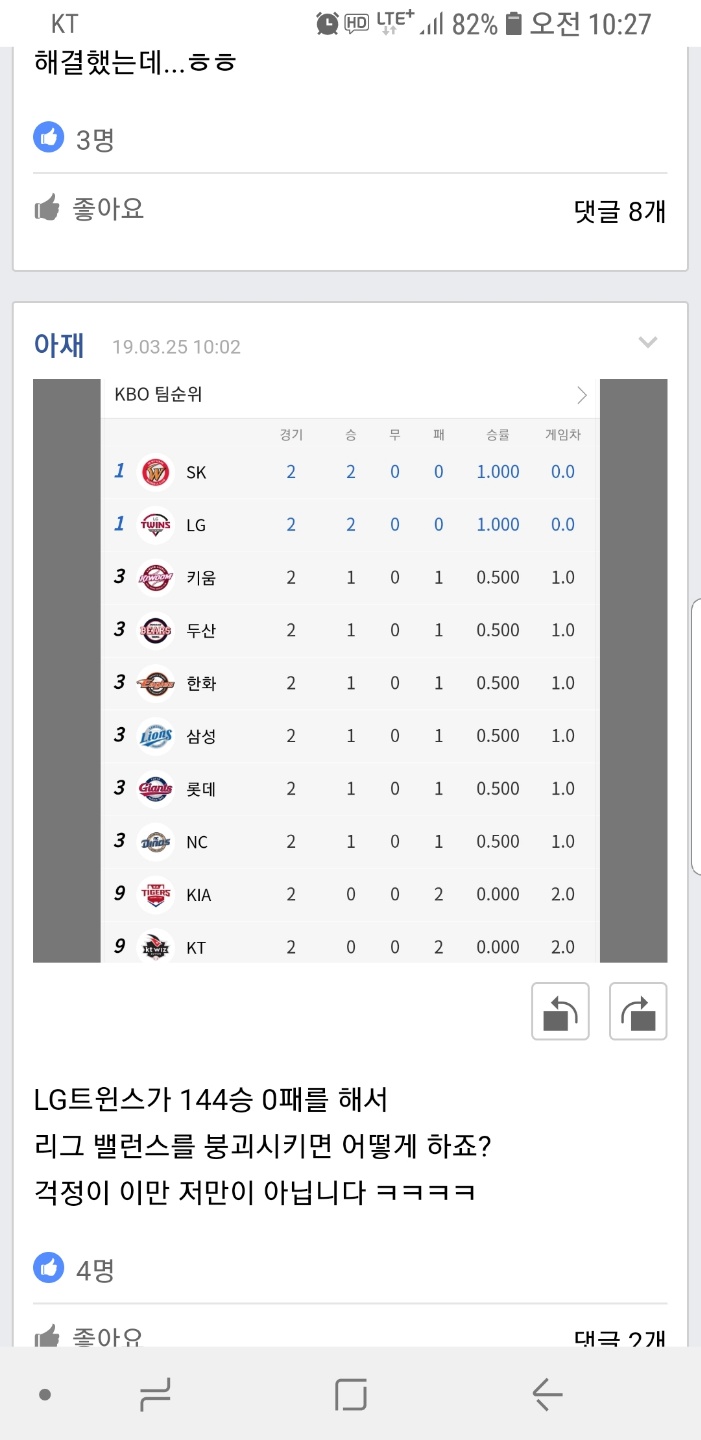Tap the blue like count icon showing 4명
Screen dimensions: 701x1440
[x=48, y=1269]
